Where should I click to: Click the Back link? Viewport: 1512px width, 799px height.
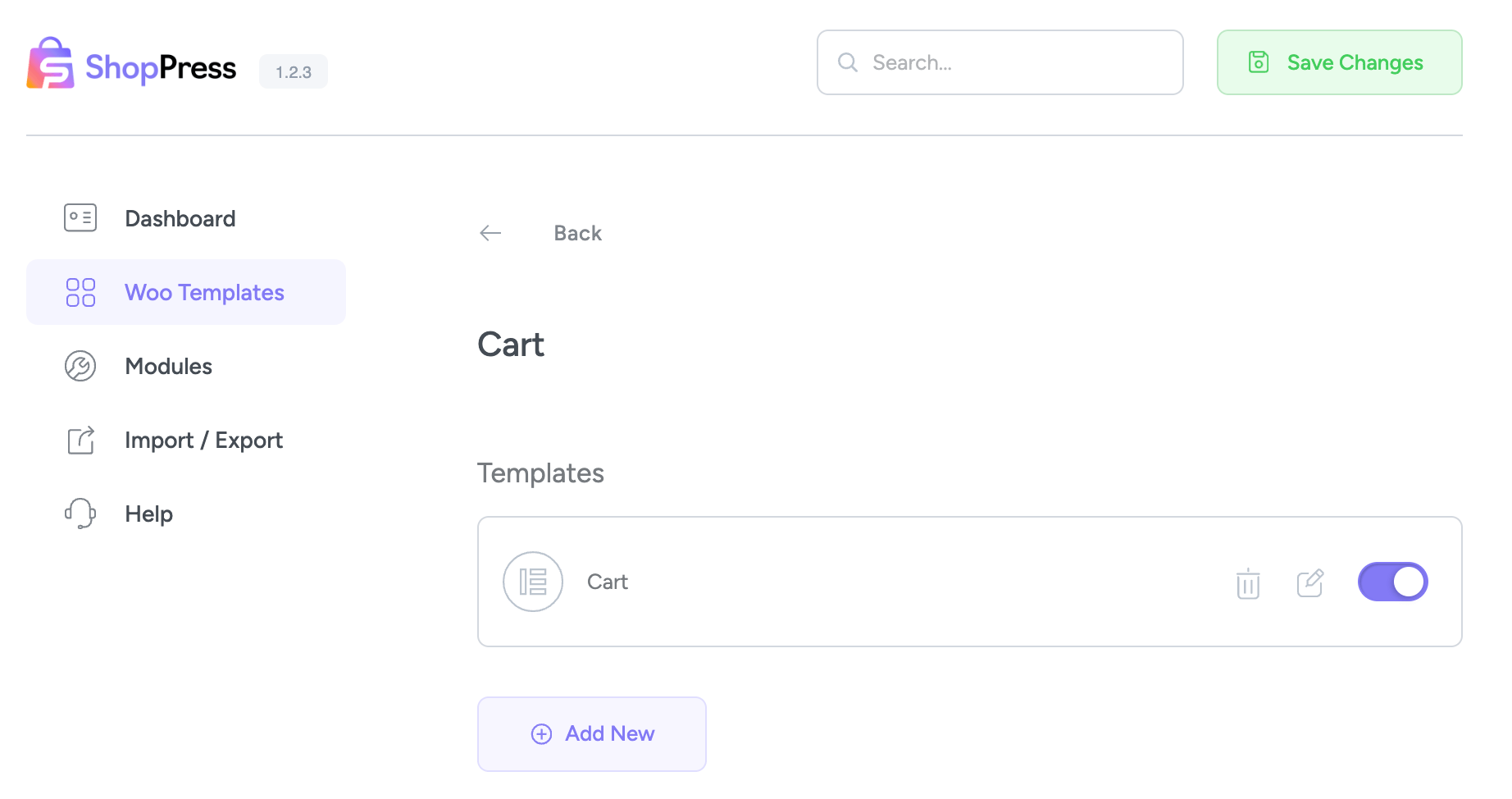pyautogui.click(x=577, y=233)
